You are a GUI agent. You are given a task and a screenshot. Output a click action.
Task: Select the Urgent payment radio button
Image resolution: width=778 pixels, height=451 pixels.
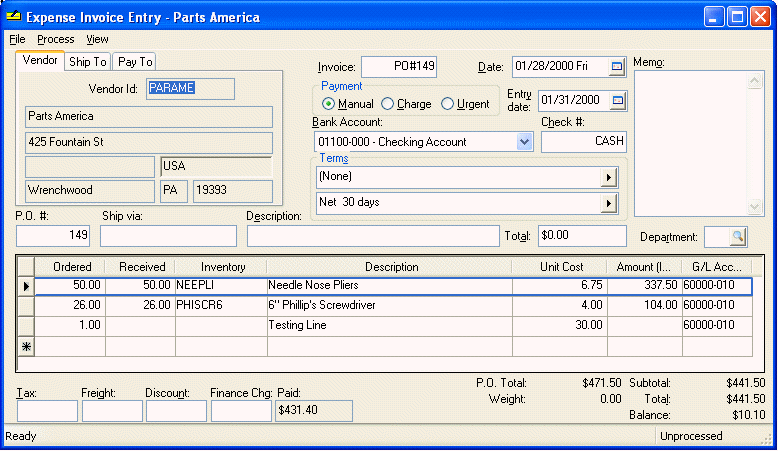tap(447, 104)
